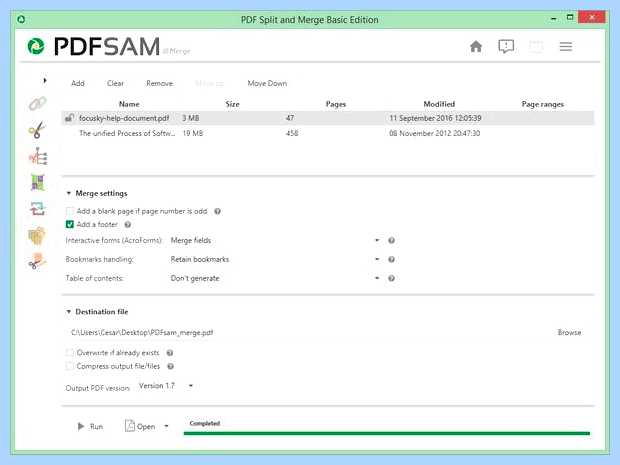Open the hamburger menu icon
Screen dimensions: 620x465
tap(566, 47)
